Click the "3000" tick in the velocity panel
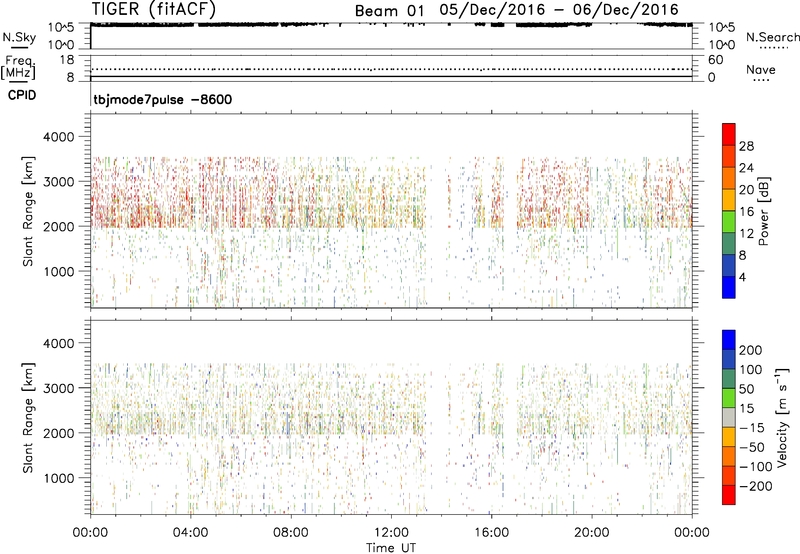This screenshot has height=554, width=800. [59, 388]
